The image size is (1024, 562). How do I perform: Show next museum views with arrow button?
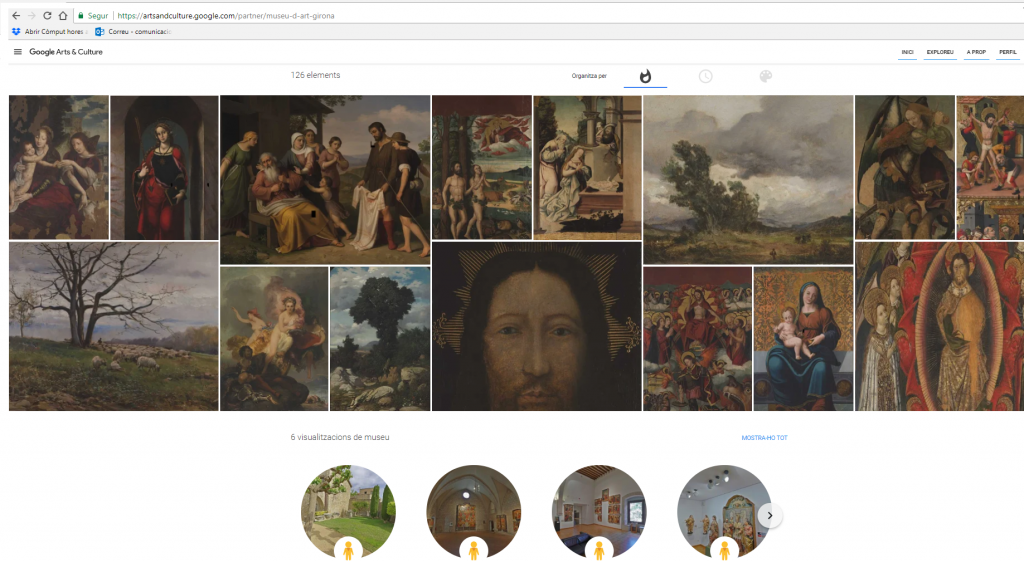pos(769,515)
